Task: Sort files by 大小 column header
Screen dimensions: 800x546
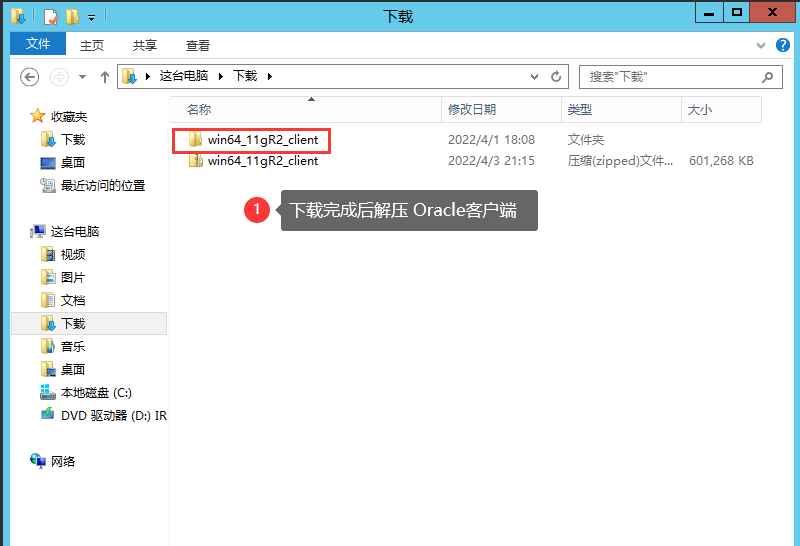Action: [x=721, y=109]
